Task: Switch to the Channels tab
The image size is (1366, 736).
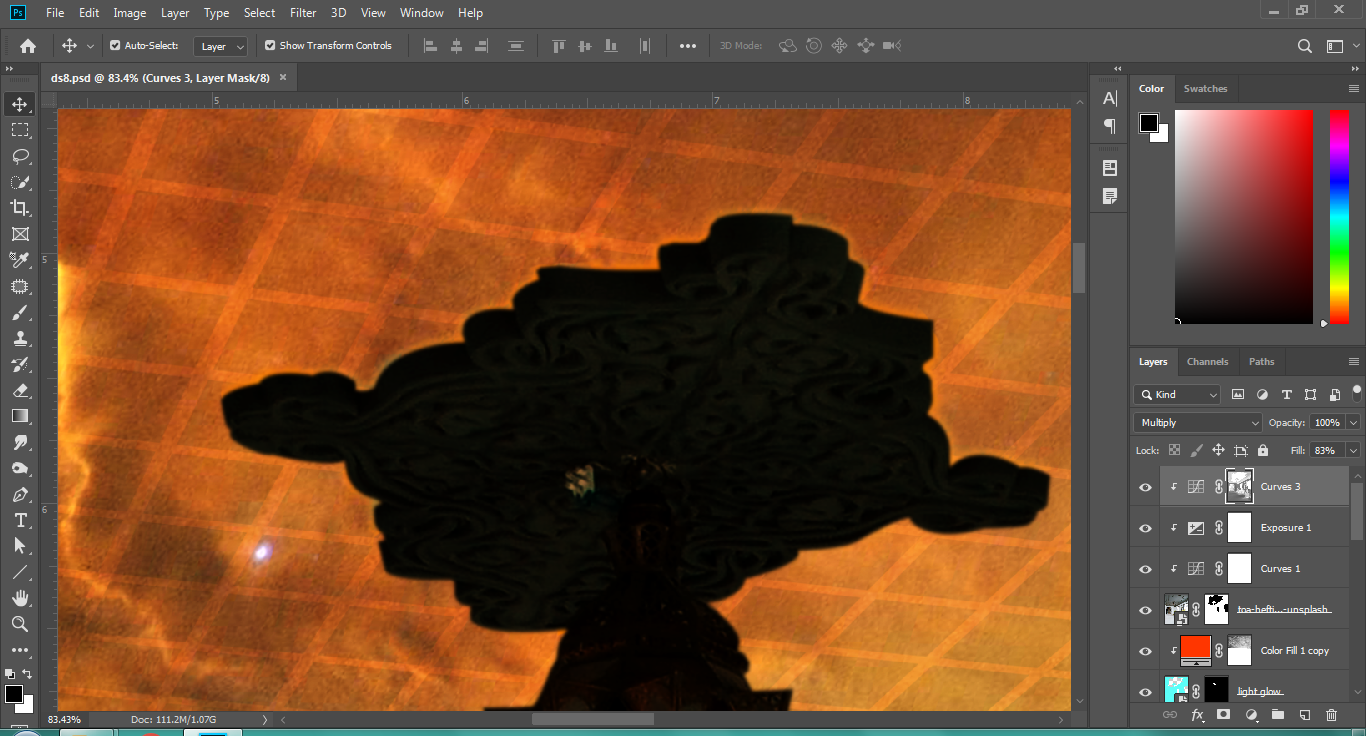Action: [1207, 362]
